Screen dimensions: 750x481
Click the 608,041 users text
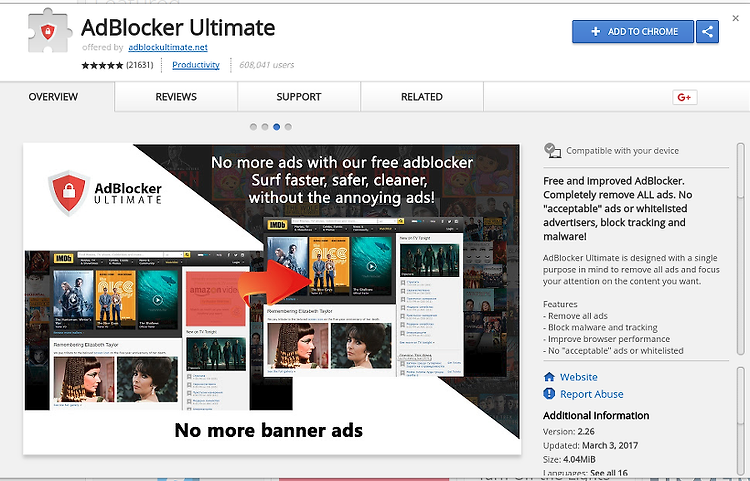coord(266,65)
